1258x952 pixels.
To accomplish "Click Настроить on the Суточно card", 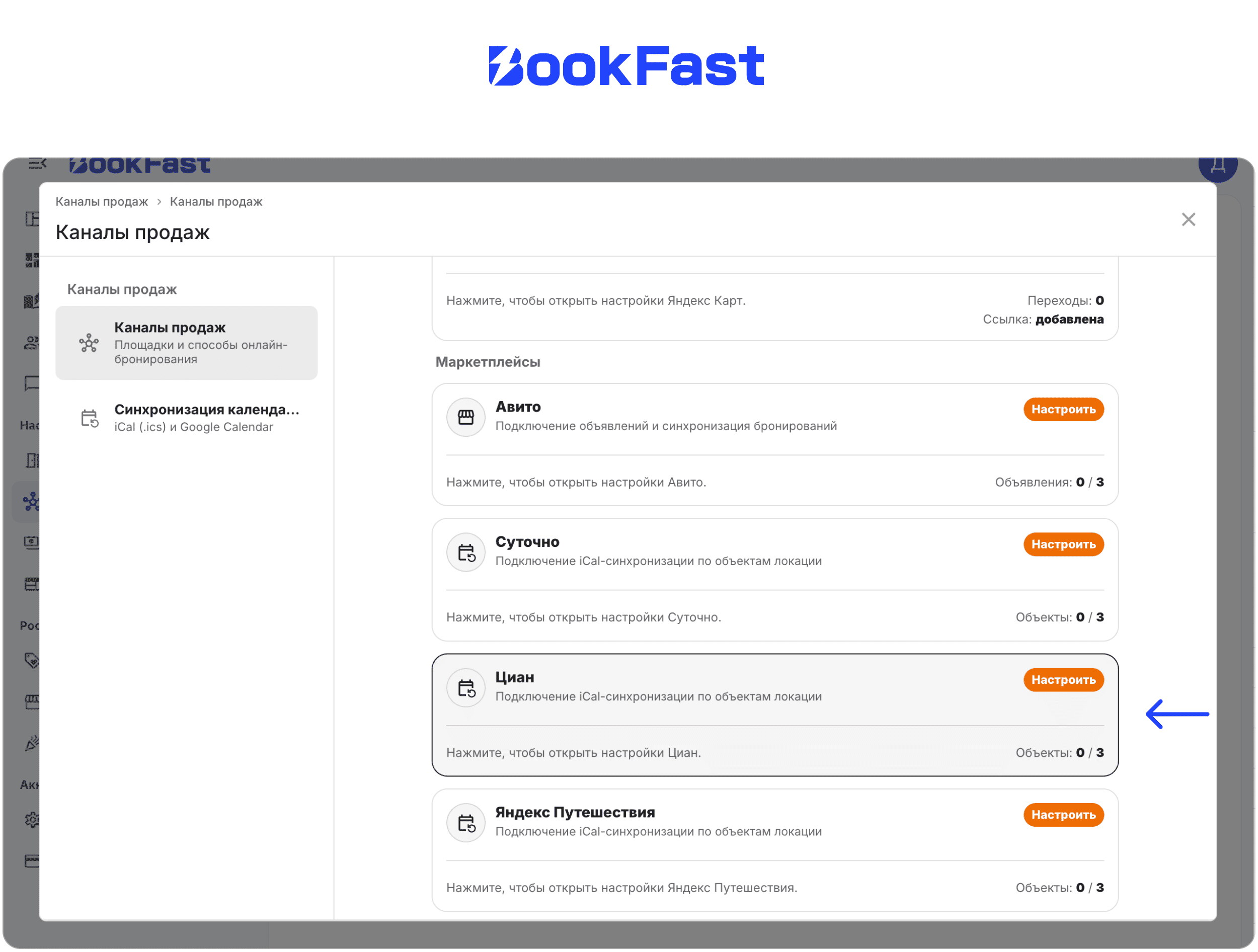I will click(1063, 544).
